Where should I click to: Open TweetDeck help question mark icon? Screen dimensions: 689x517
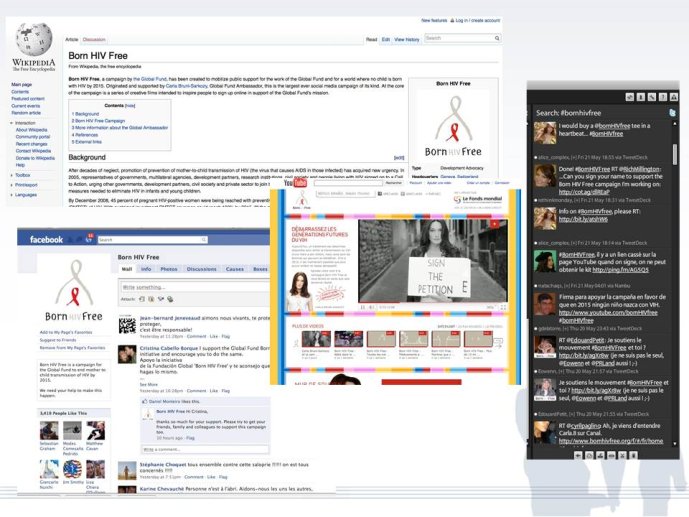(663, 97)
